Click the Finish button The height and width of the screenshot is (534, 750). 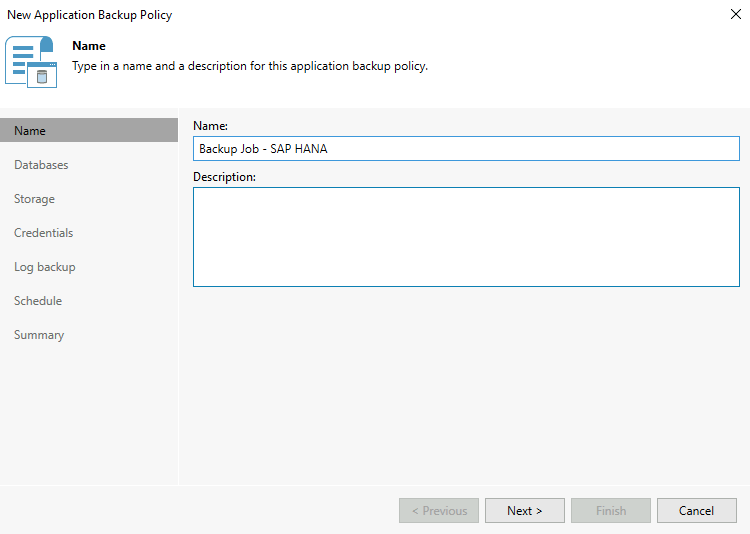611,511
